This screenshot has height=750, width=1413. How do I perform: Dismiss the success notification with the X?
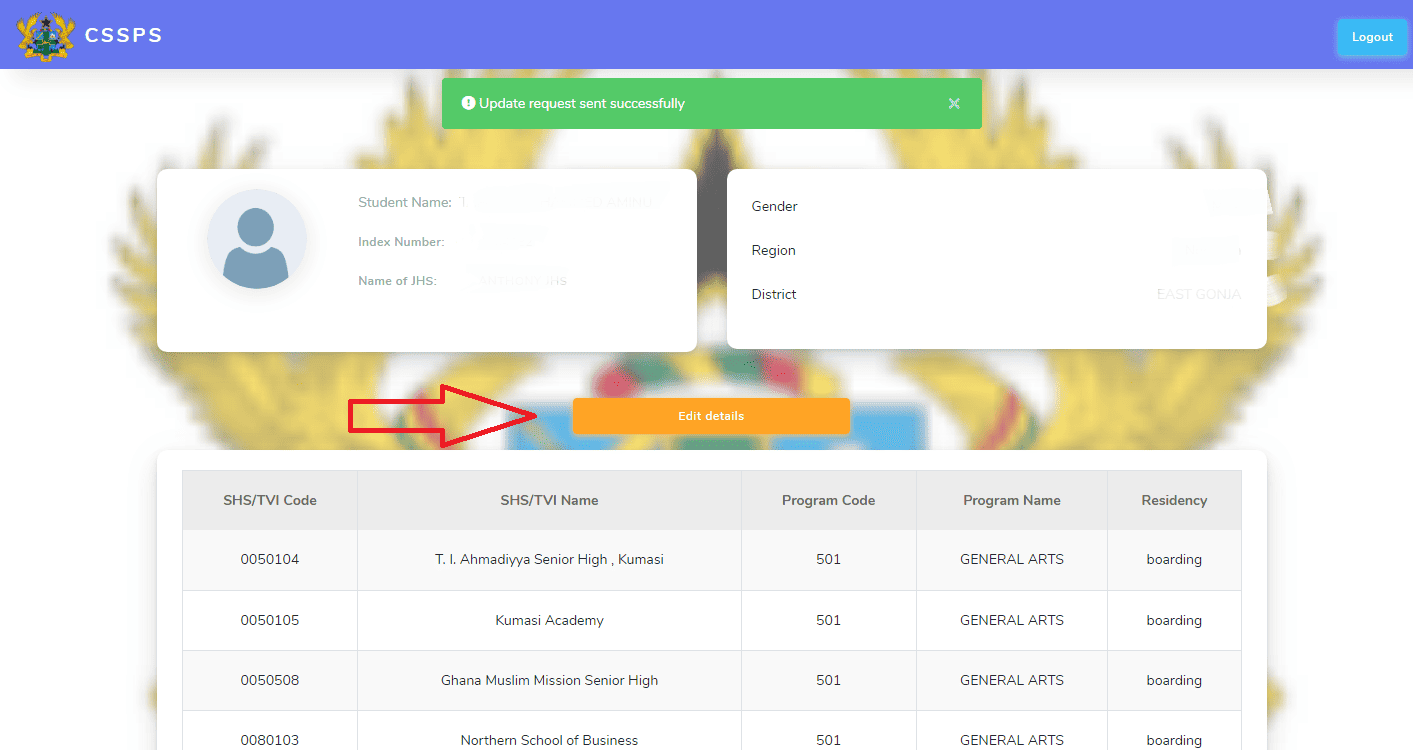[954, 103]
